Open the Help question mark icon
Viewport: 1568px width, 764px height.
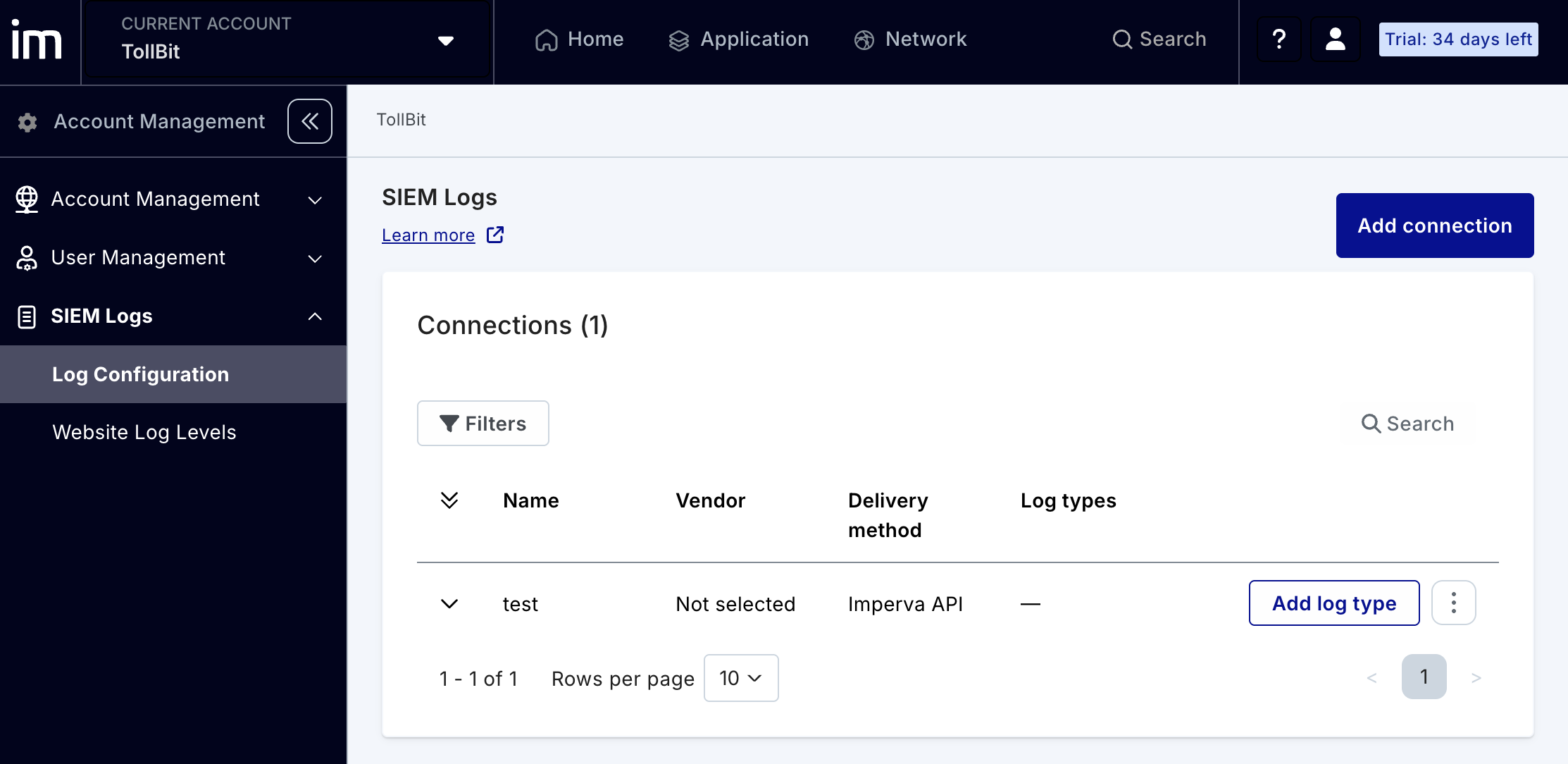coord(1278,39)
